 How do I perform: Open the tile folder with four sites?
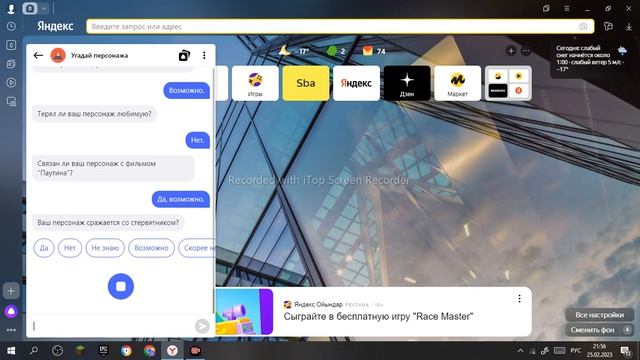click(508, 83)
